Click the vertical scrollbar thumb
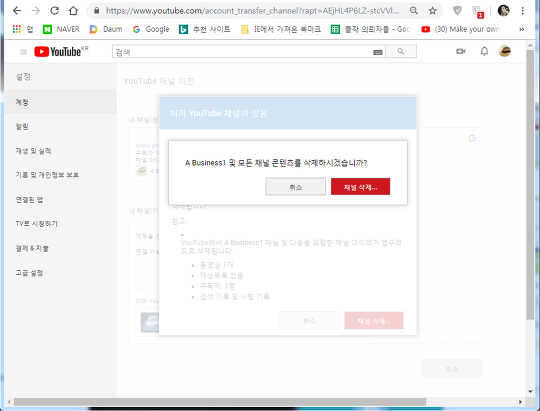 [530, 185]
